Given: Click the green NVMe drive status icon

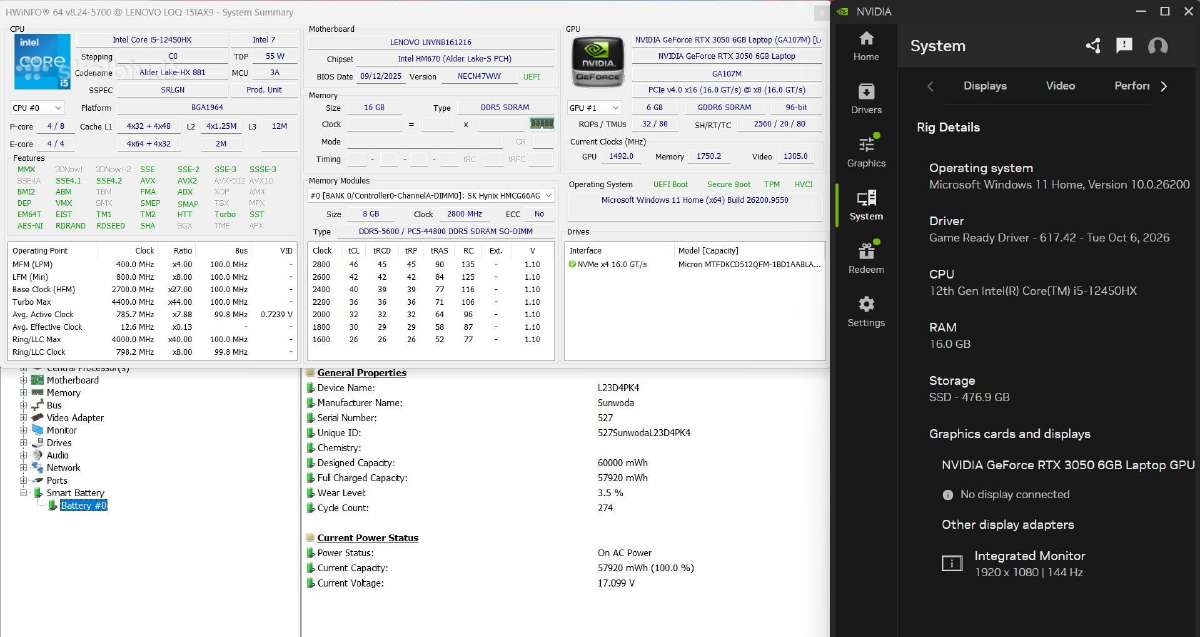Looking at the screenshot, I should coord(573,264).
